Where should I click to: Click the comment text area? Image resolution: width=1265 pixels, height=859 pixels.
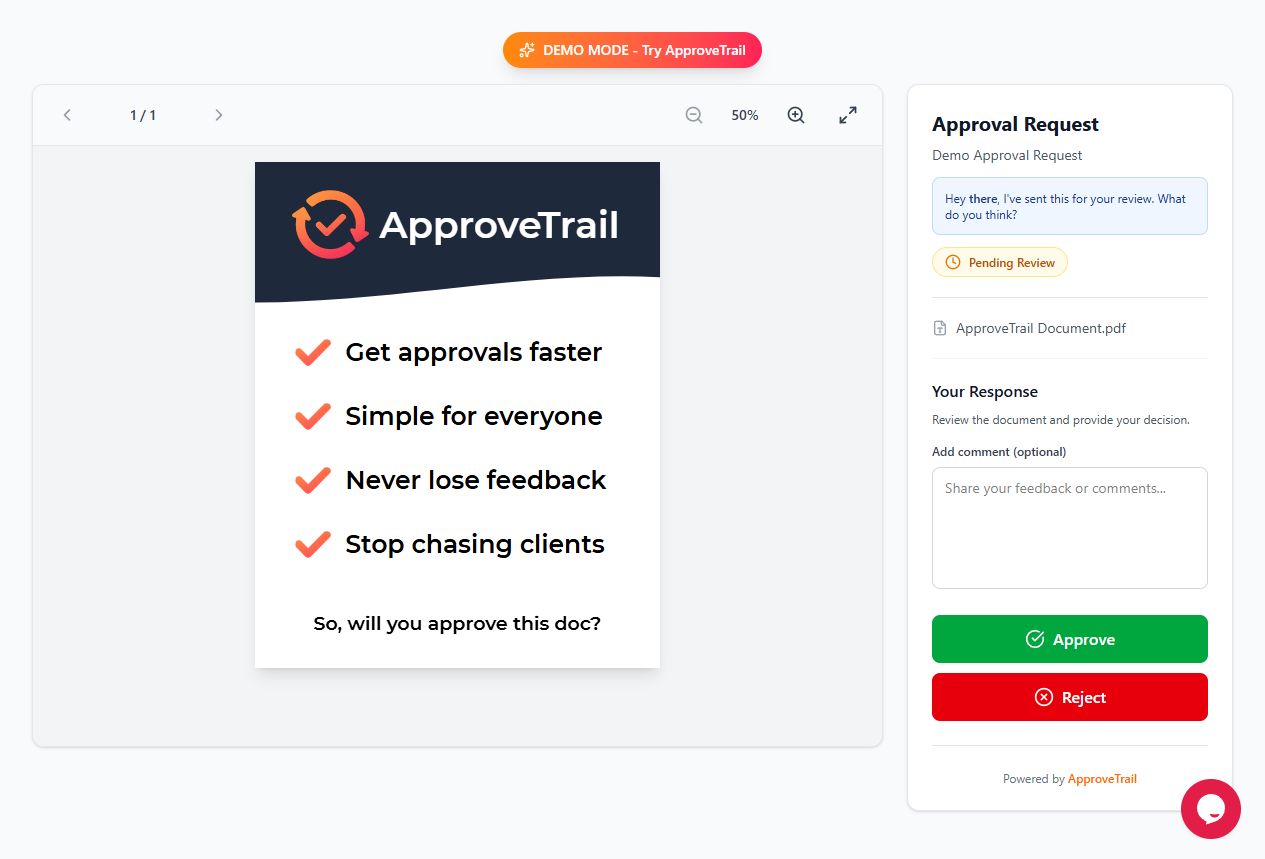(1070, 528)
